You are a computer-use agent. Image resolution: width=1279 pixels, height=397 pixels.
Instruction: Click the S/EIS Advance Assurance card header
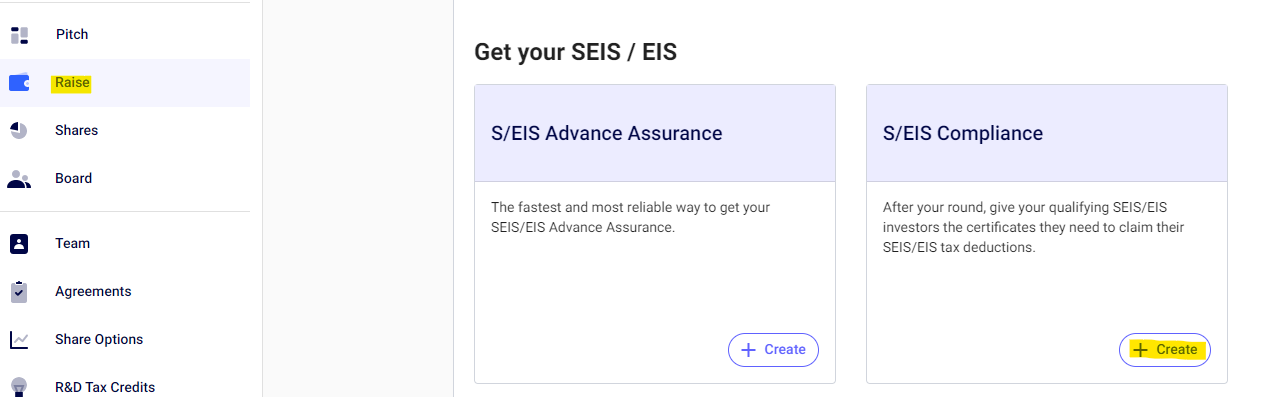click(655, 133)
